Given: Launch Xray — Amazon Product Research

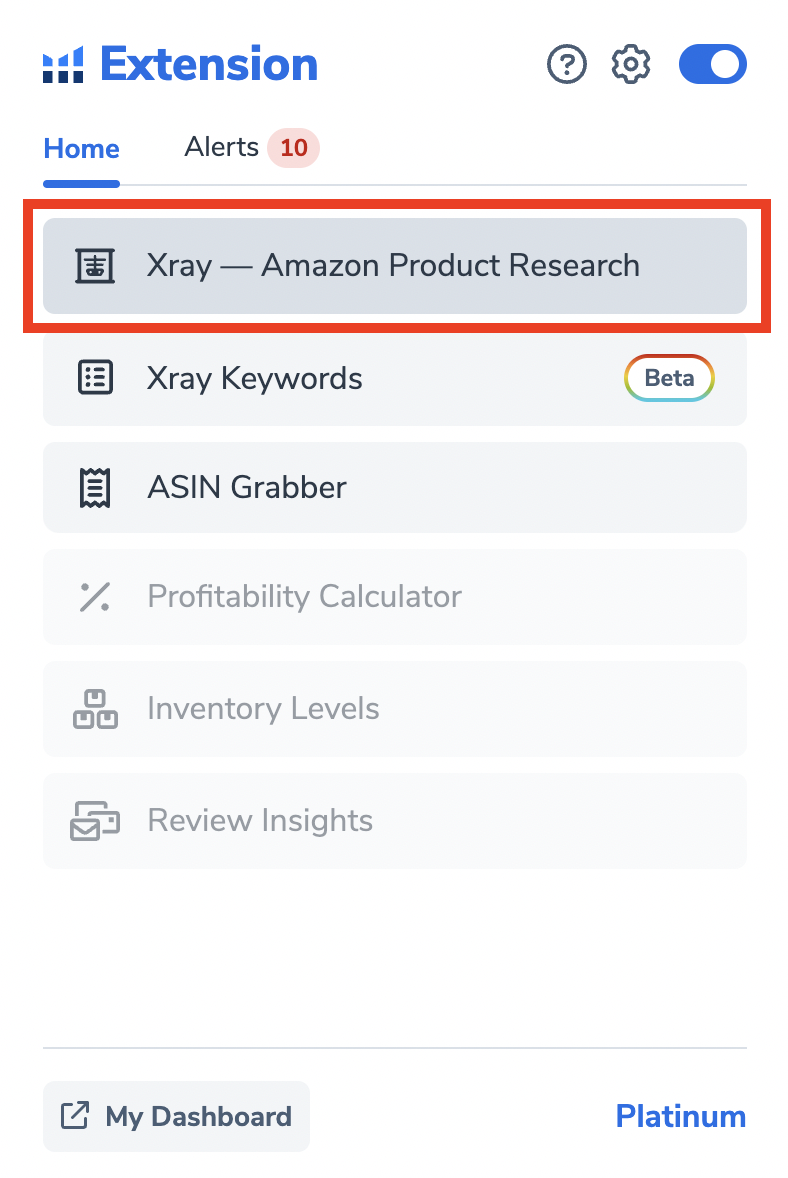Looking at the screenshot, I should (394, 266).
